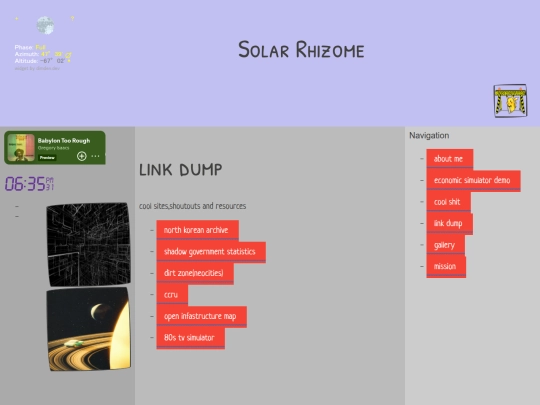Open dirt zone(neocities) link
540x405 pixels.
click(195, 273)
